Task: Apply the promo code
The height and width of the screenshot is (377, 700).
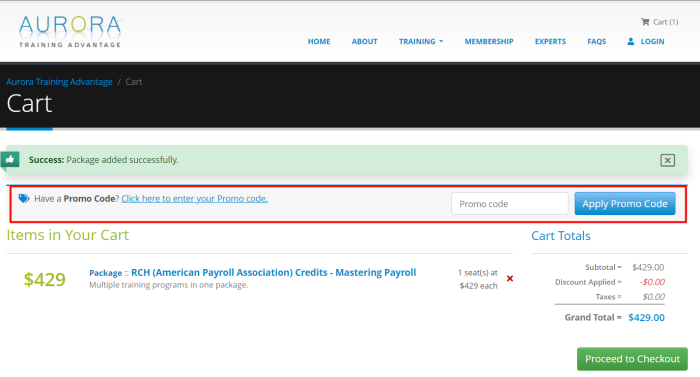Action: click(625, 204)
